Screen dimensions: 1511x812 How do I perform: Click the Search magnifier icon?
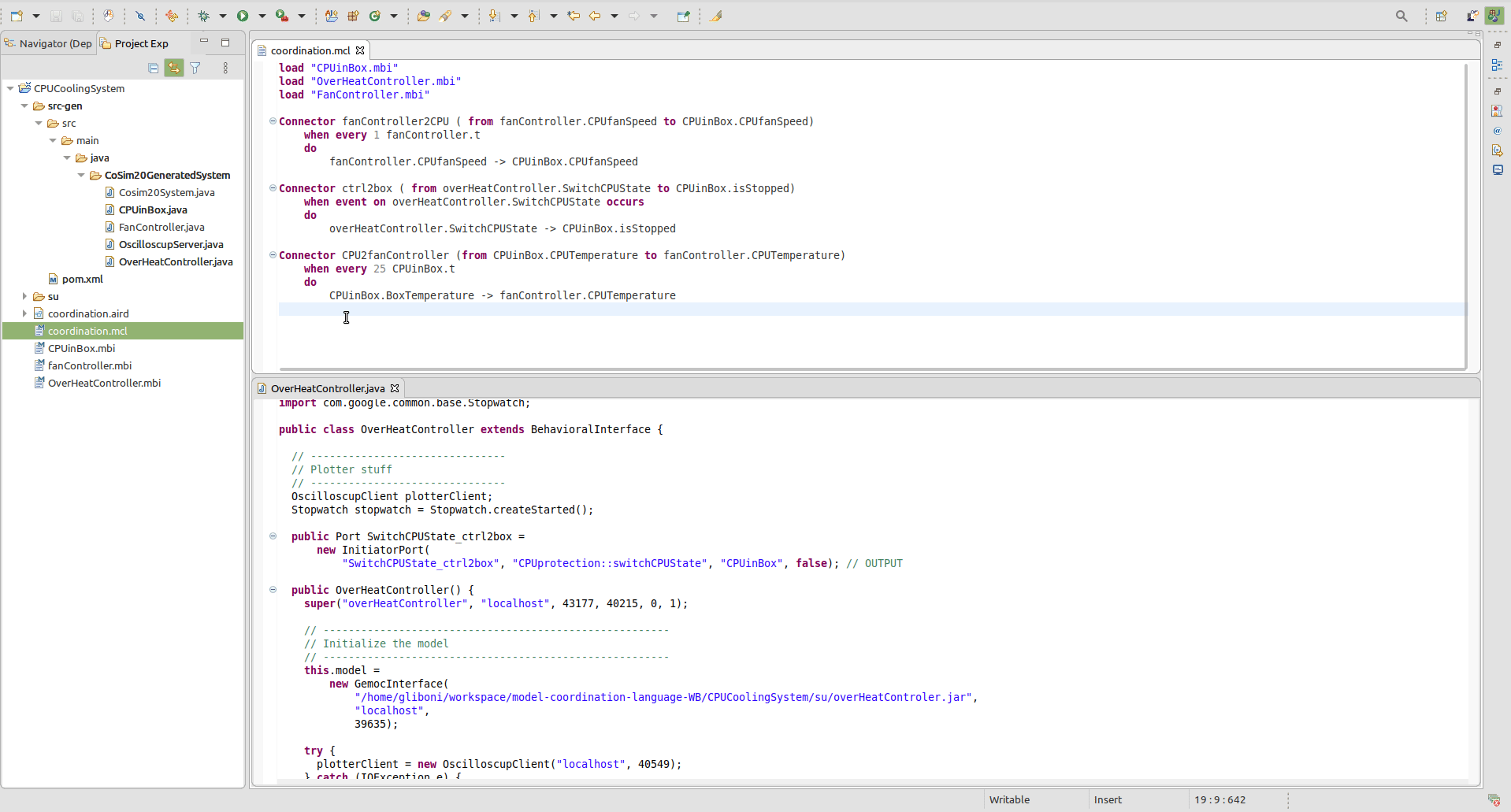coord(1401,16)
